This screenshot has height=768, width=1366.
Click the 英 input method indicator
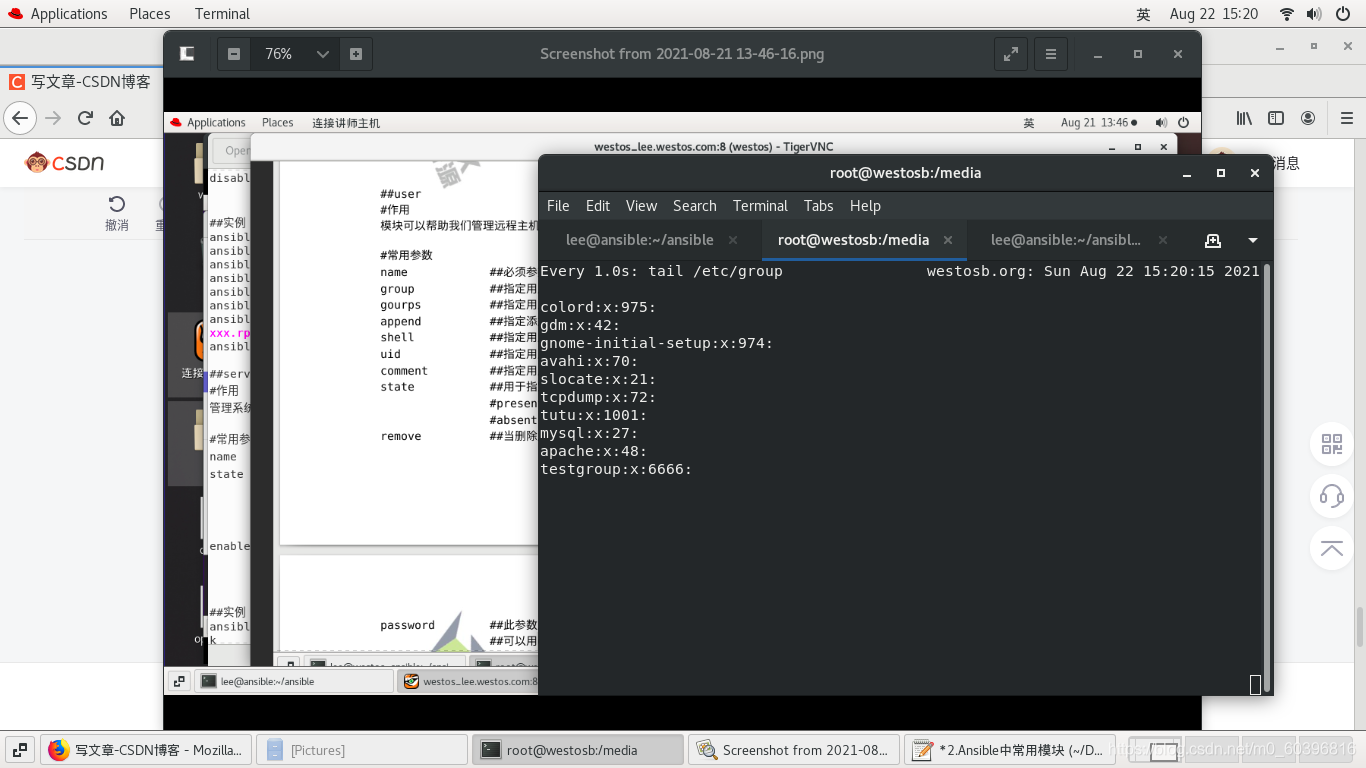coord(1143,14)
